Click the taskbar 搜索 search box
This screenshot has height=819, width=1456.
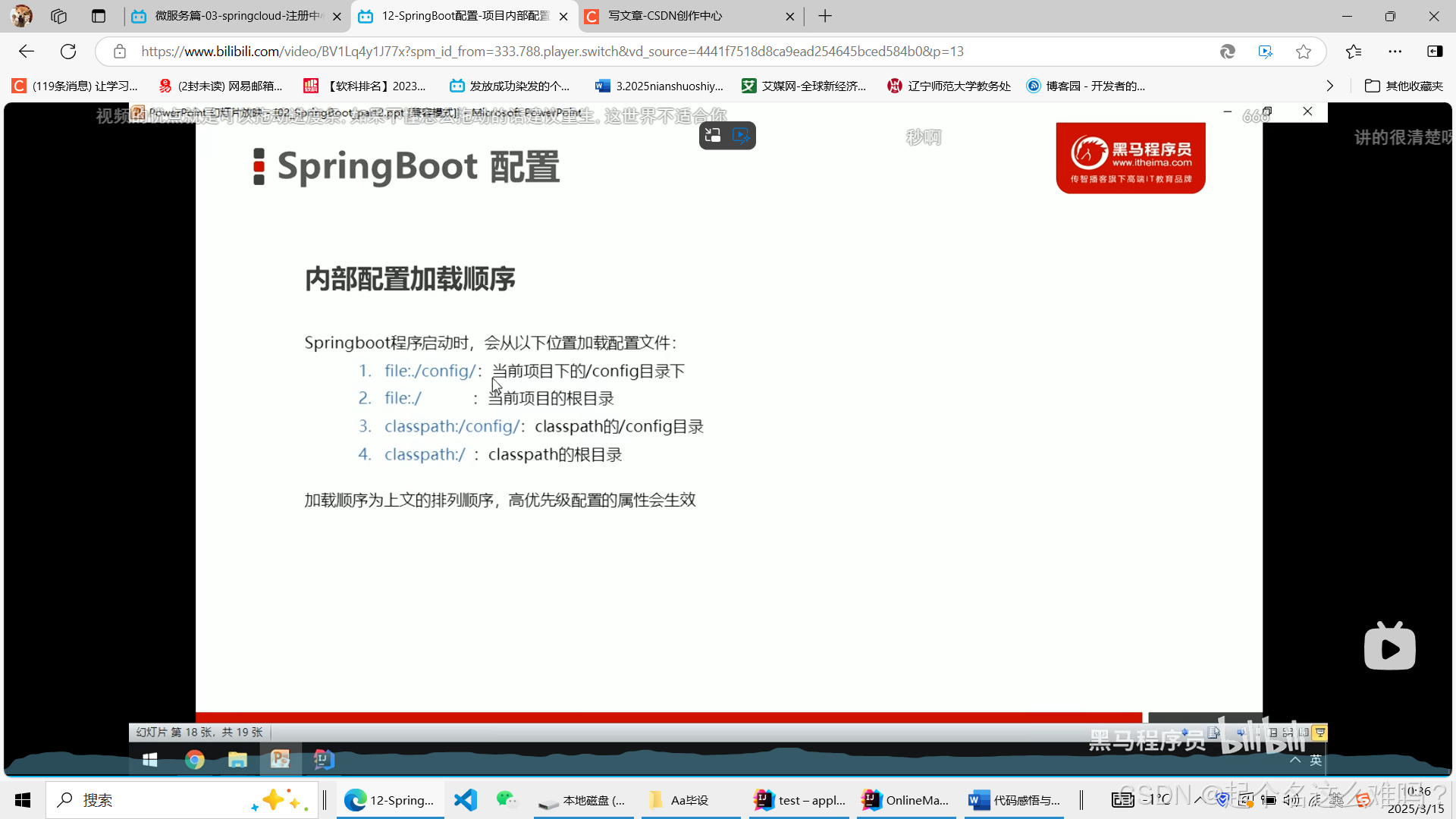click(x=182, y=800)
